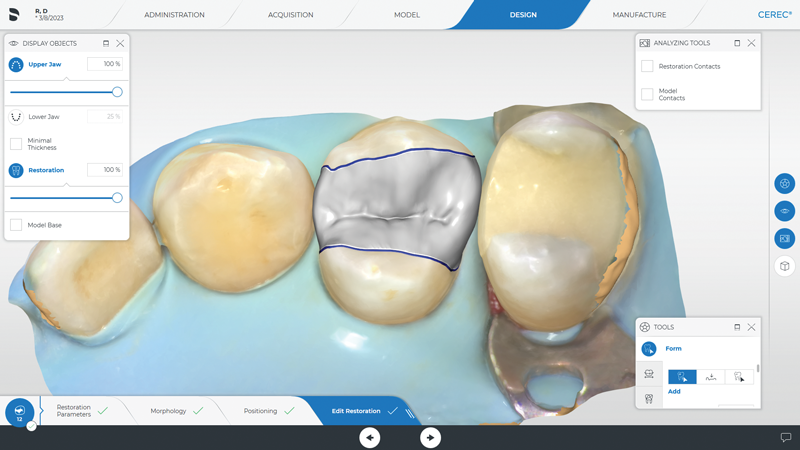This screenshot has height=450, width=800.
Task: Toggle Lower Jaw visibility icon
Action: click(16, 117)
